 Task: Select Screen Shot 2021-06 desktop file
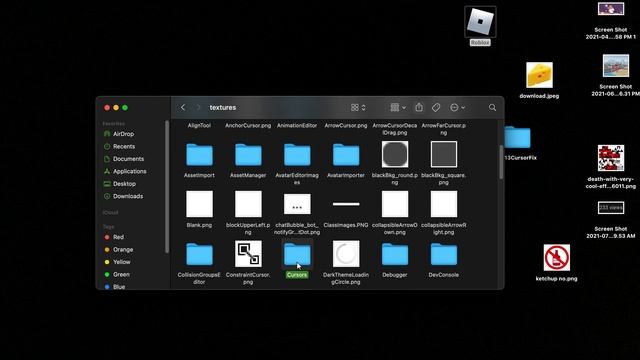616,66
